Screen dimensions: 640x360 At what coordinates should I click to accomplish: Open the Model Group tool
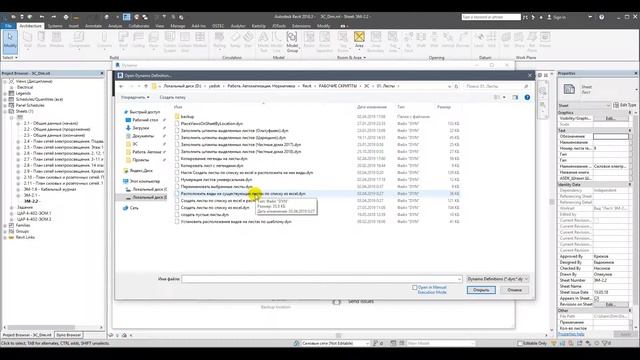coord(292,41)
